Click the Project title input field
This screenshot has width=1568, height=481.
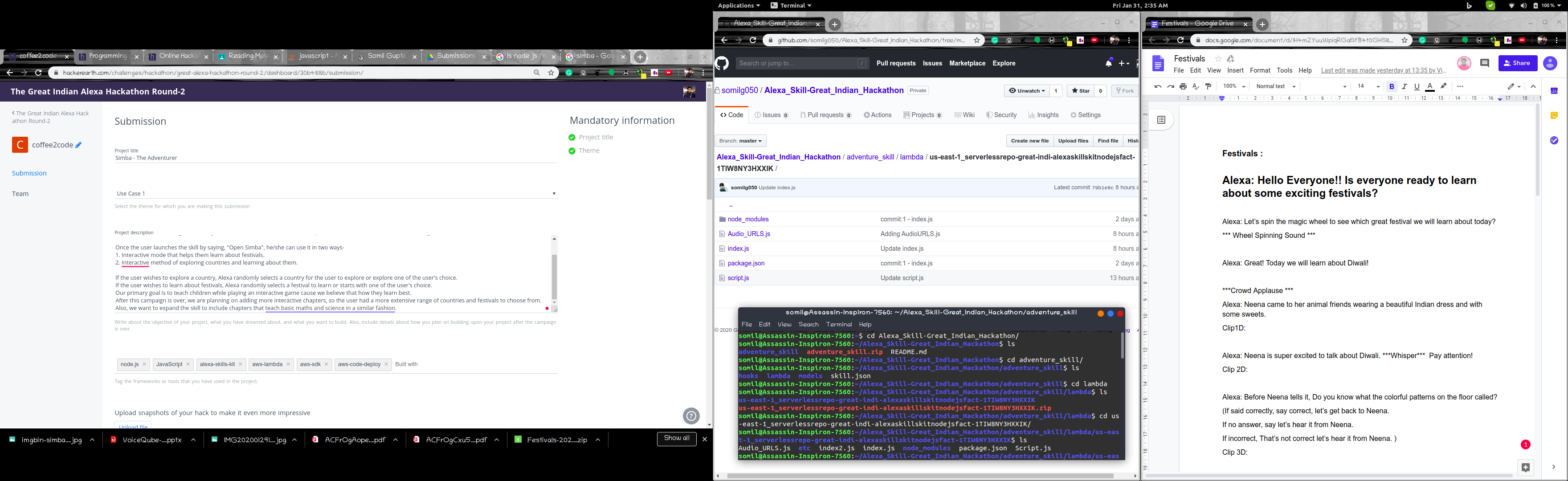pos(335,158)
